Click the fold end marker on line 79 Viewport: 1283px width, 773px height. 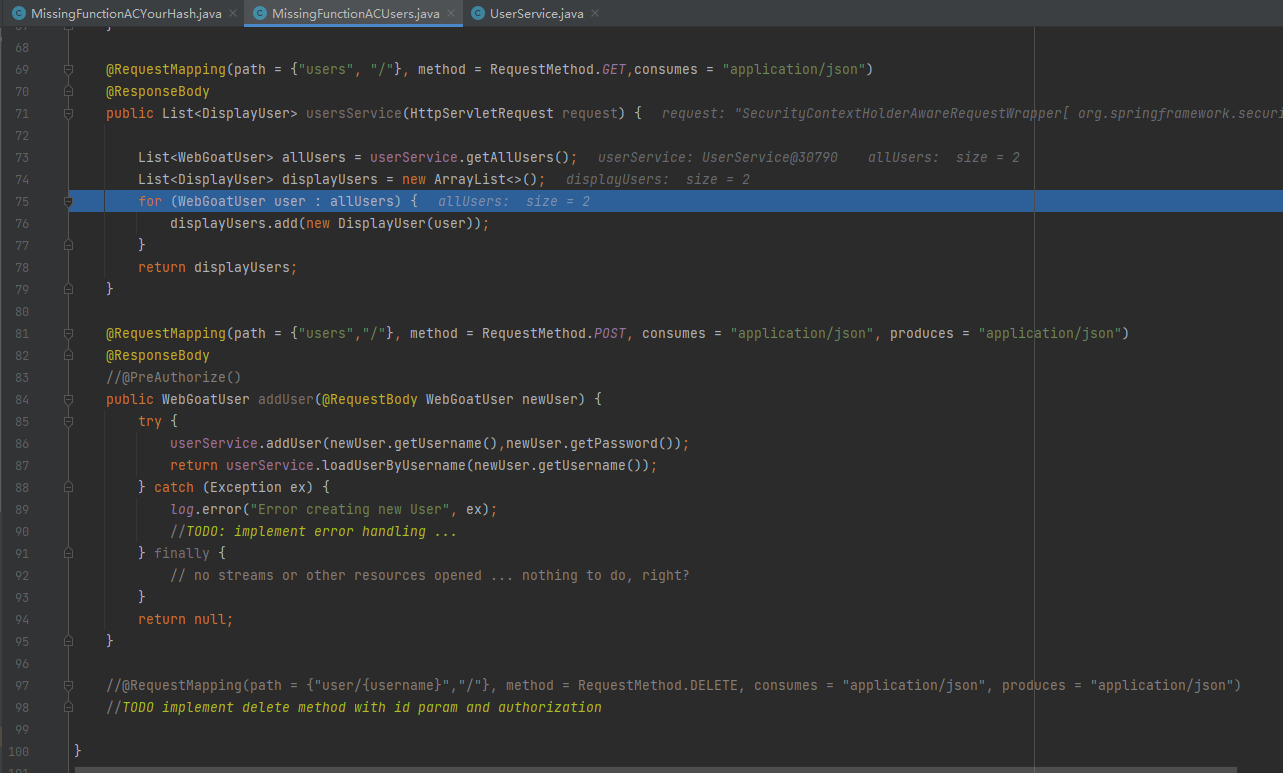pos(68,290)
